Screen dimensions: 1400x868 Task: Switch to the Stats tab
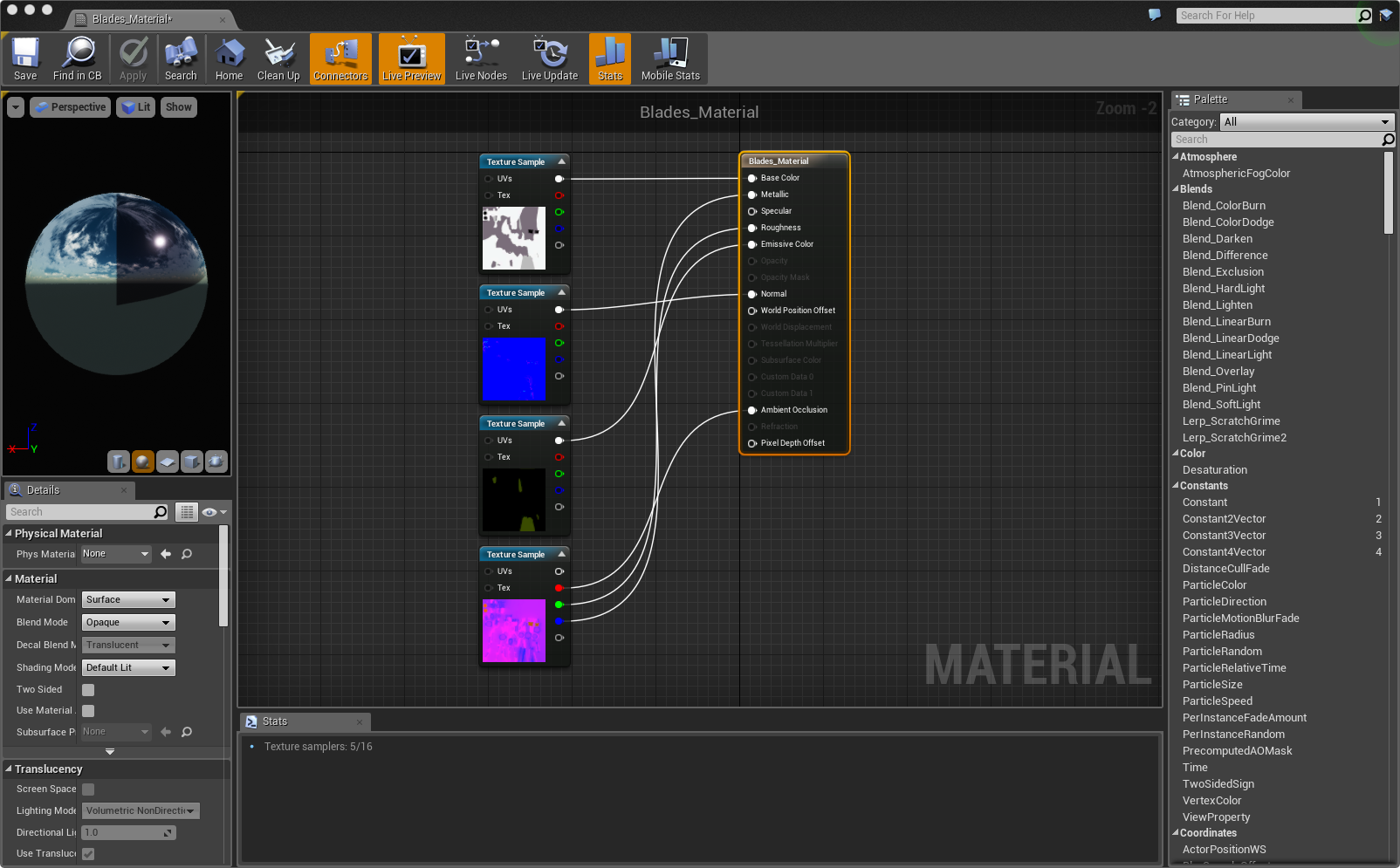[275, 721]
